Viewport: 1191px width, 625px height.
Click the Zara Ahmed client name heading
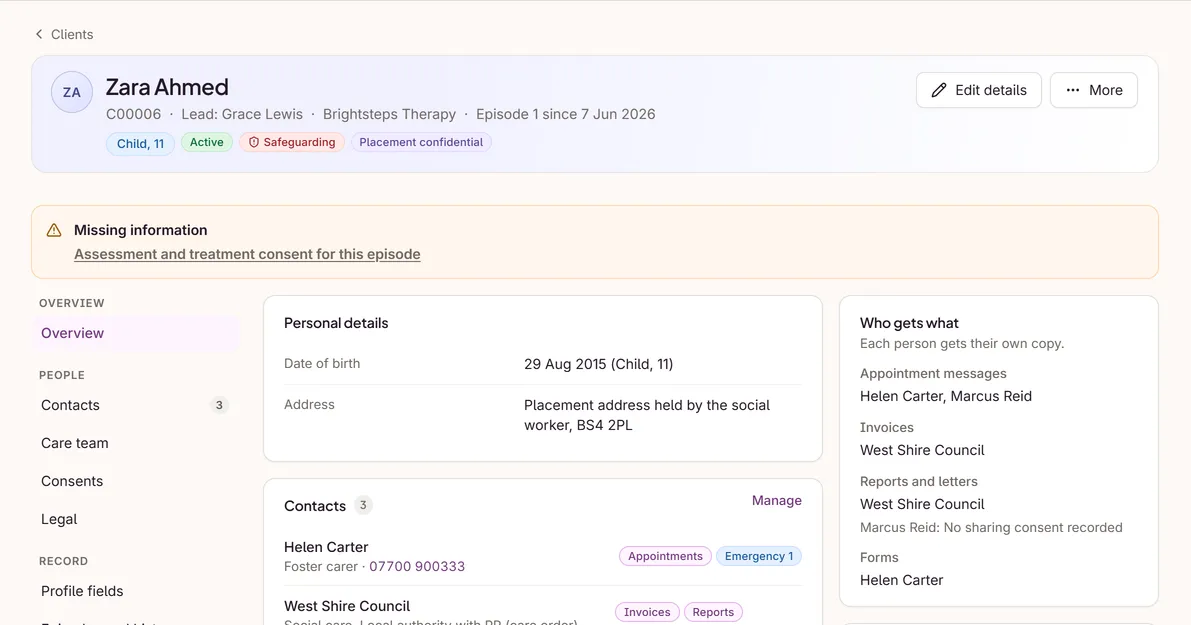point(167,87)
